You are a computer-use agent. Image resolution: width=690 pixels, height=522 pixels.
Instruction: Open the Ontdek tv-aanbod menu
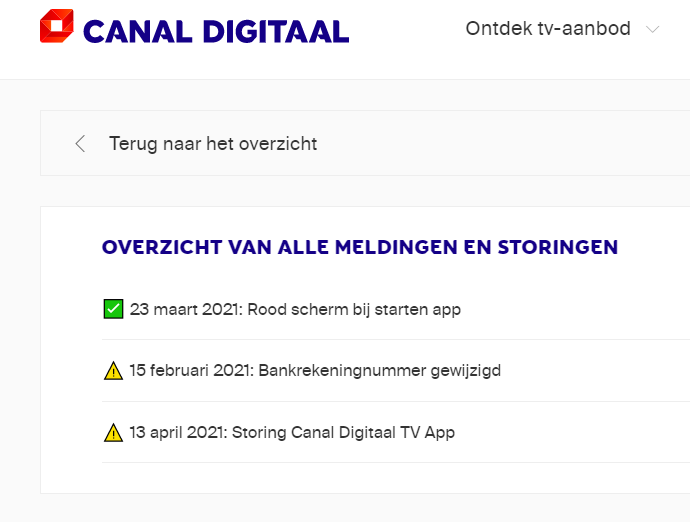click(548, 29)
